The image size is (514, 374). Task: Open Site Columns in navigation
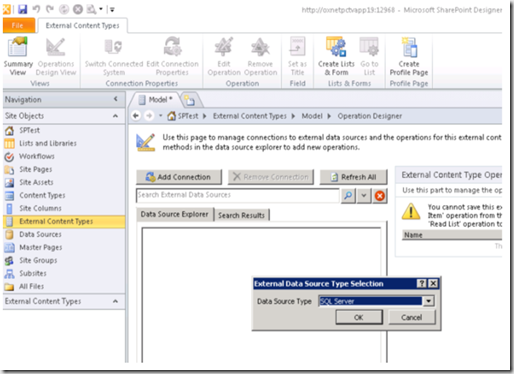(x=64, y=208)
